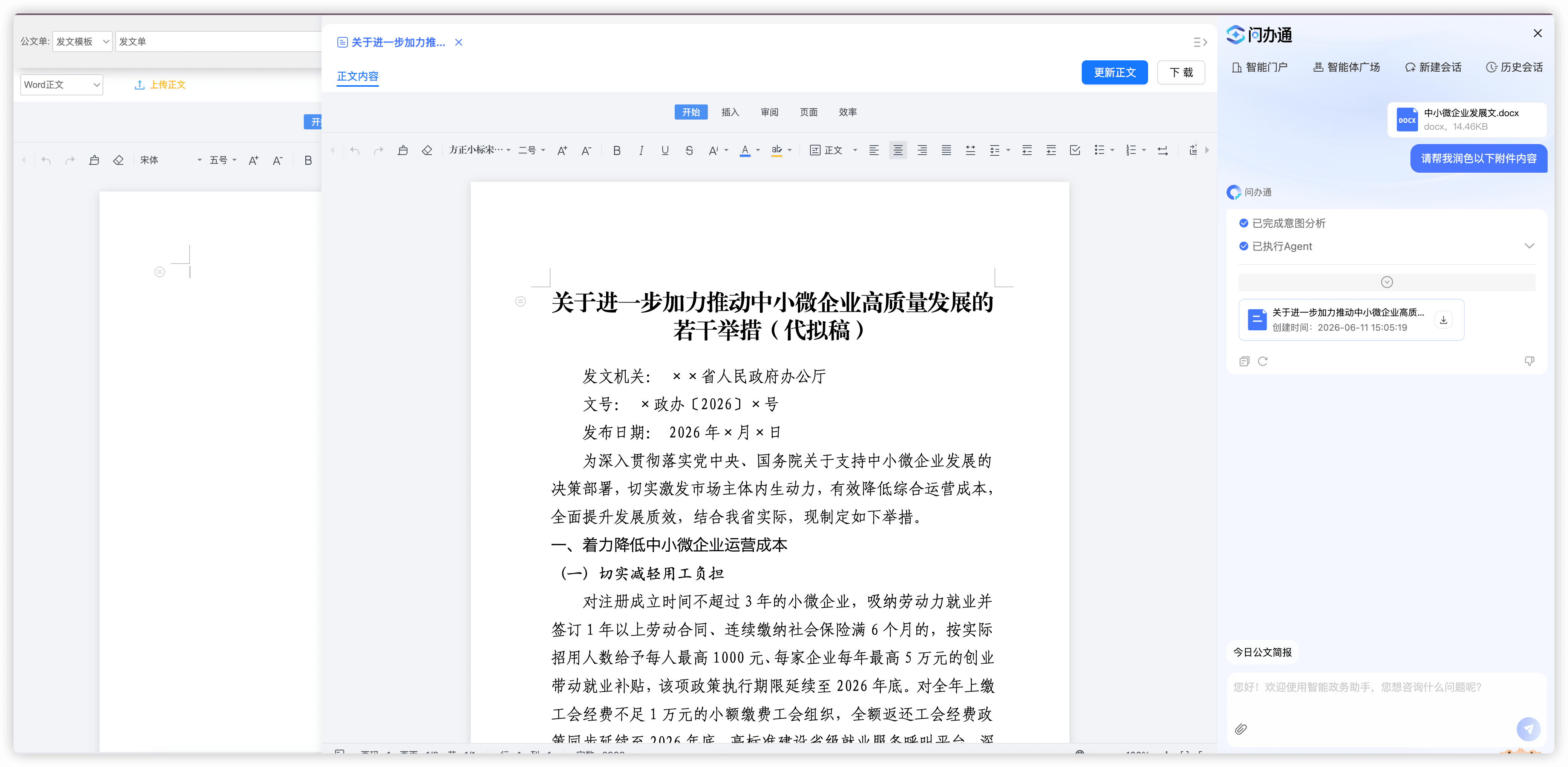Apply a bulleted list

click(x=1099, y=150)
